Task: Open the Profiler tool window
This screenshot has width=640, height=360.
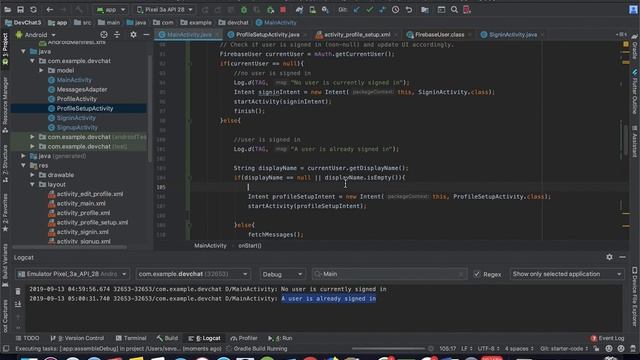Action: pyautogui.click(x=244, y=338)
